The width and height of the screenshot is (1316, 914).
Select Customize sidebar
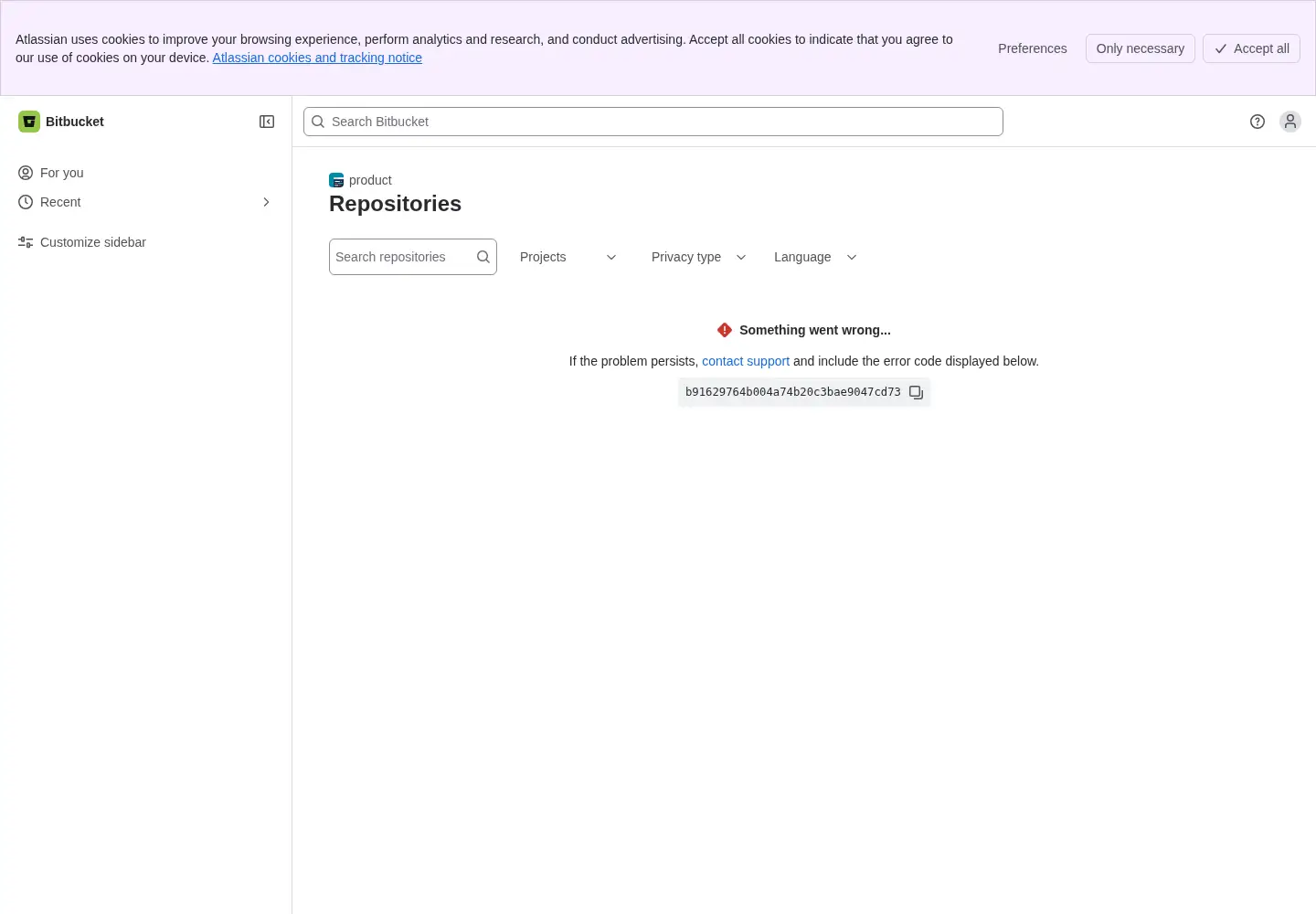click(146, 242)
